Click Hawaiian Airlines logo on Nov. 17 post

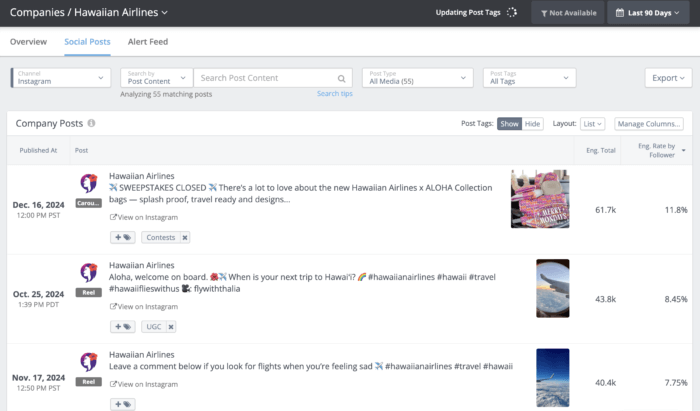click(89, 361)
